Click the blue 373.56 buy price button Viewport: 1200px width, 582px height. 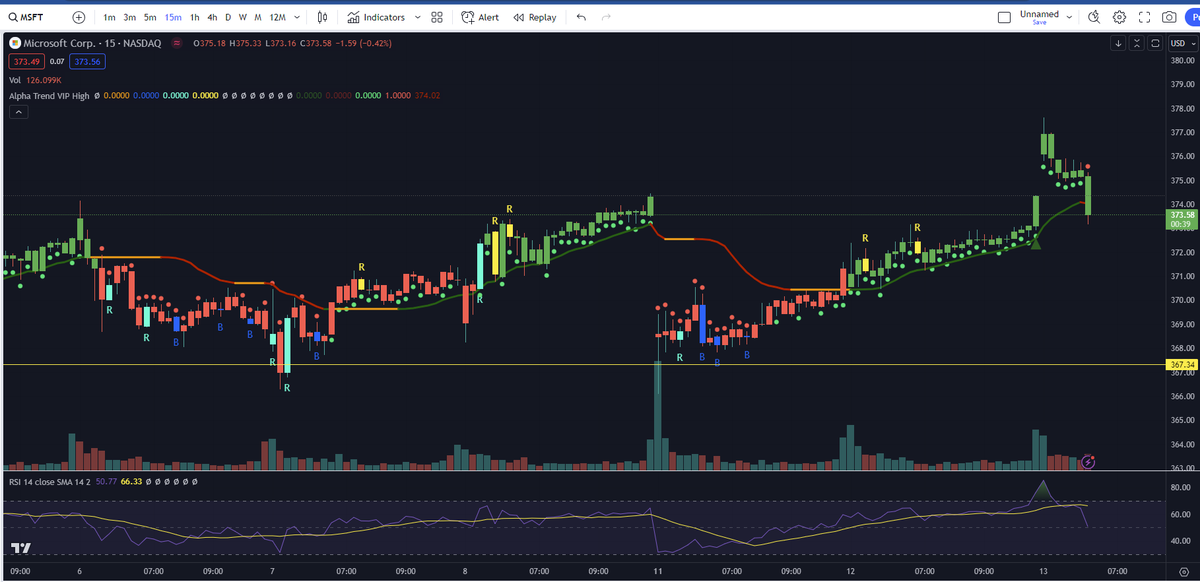[x=87, y=61]
